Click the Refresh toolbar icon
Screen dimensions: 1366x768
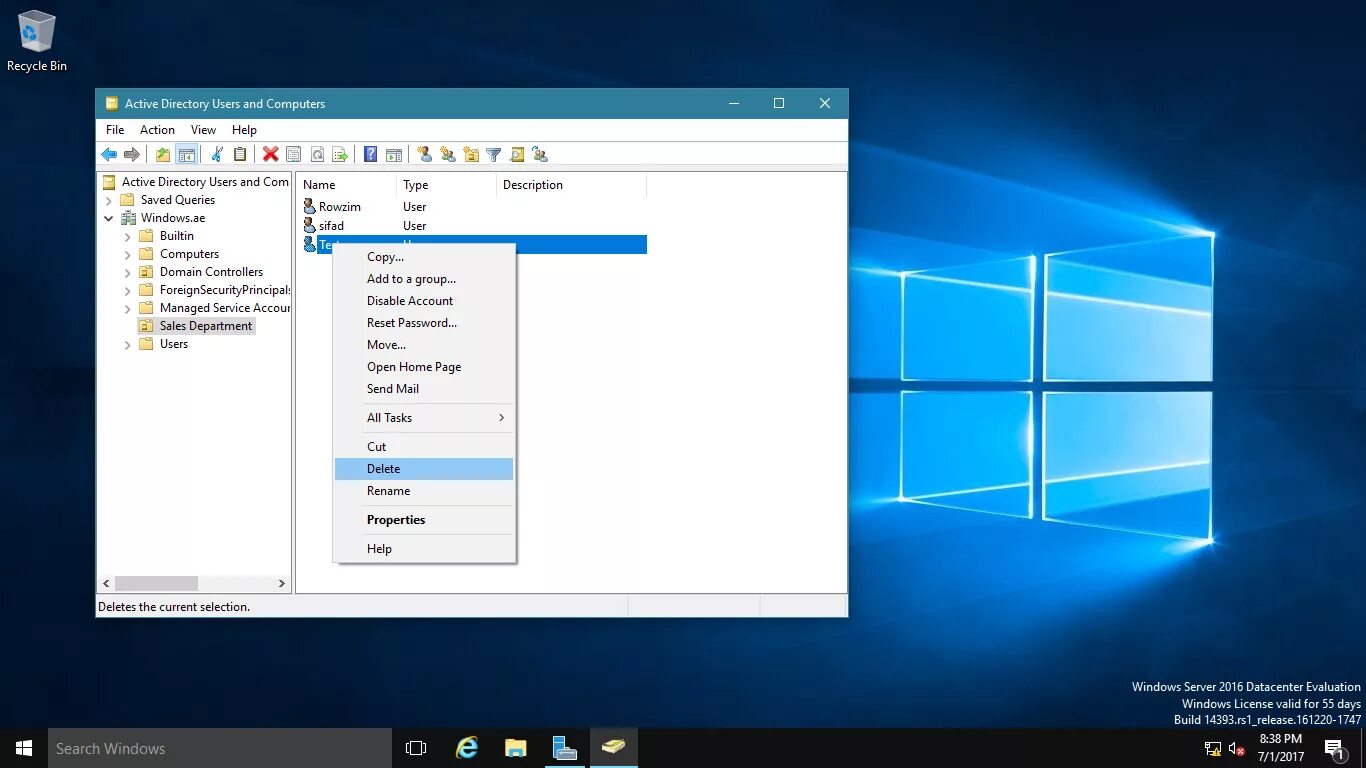[x=317, y=154]
